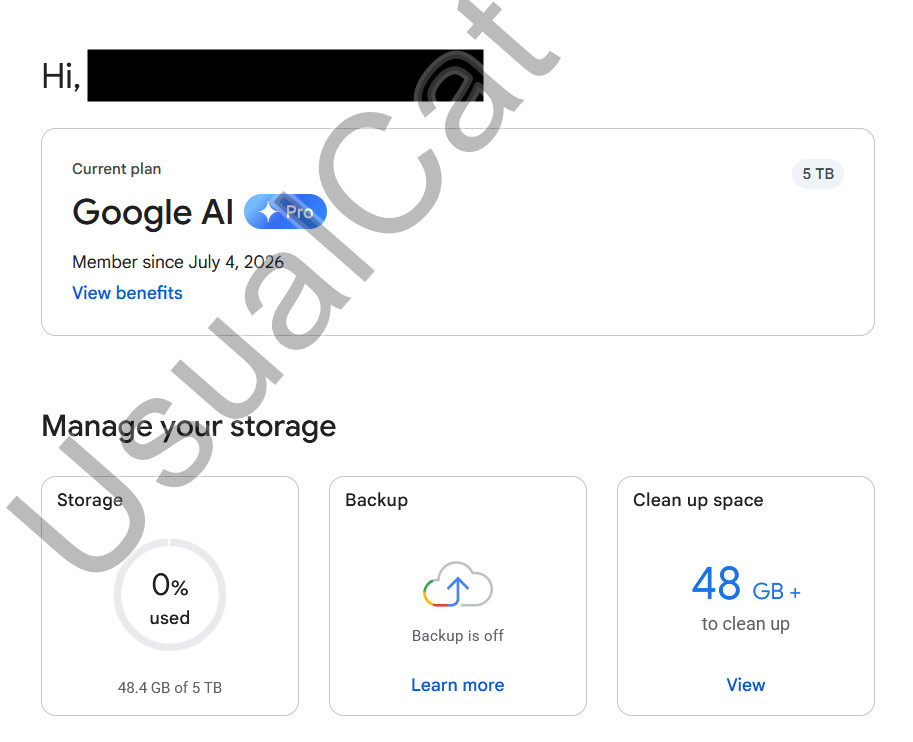Screen dimensions: 913x742
Task: Open the Backup card title
Action: click(376, 500)
